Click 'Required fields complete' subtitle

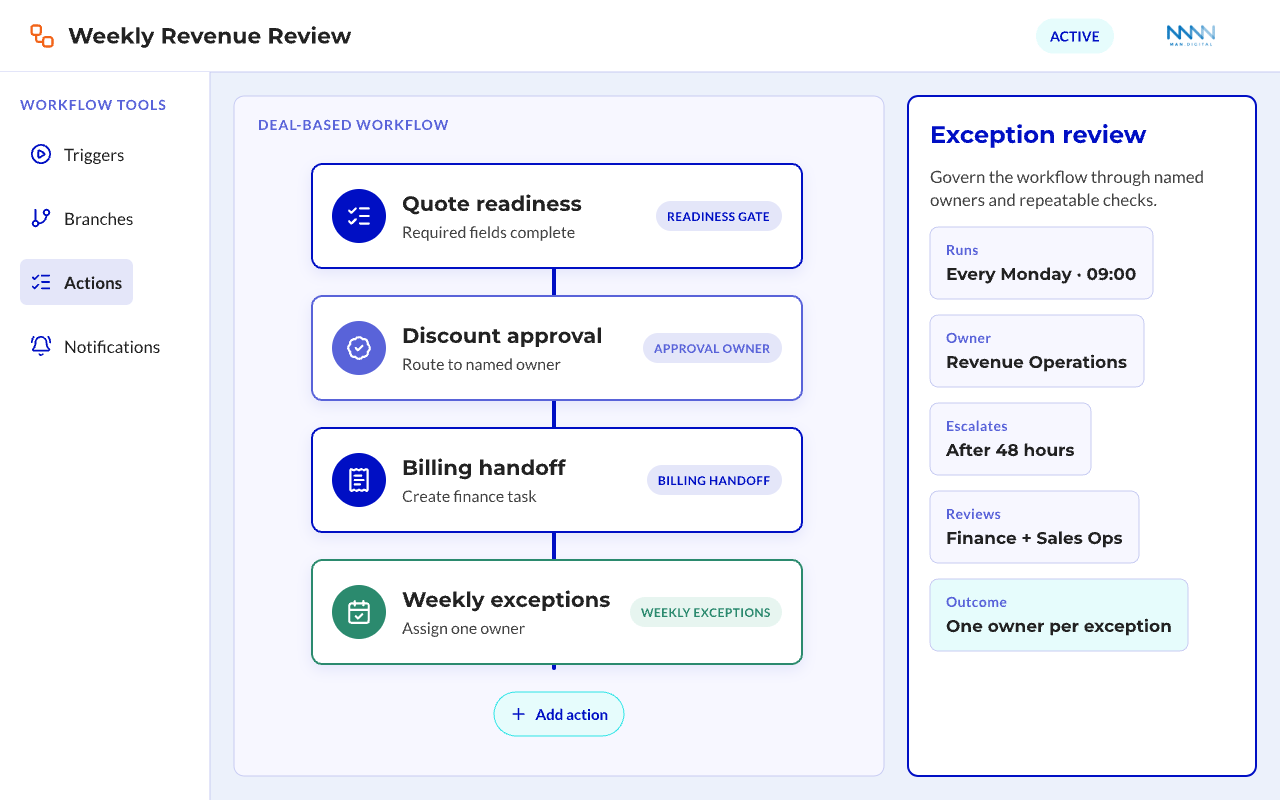point(488,233)
